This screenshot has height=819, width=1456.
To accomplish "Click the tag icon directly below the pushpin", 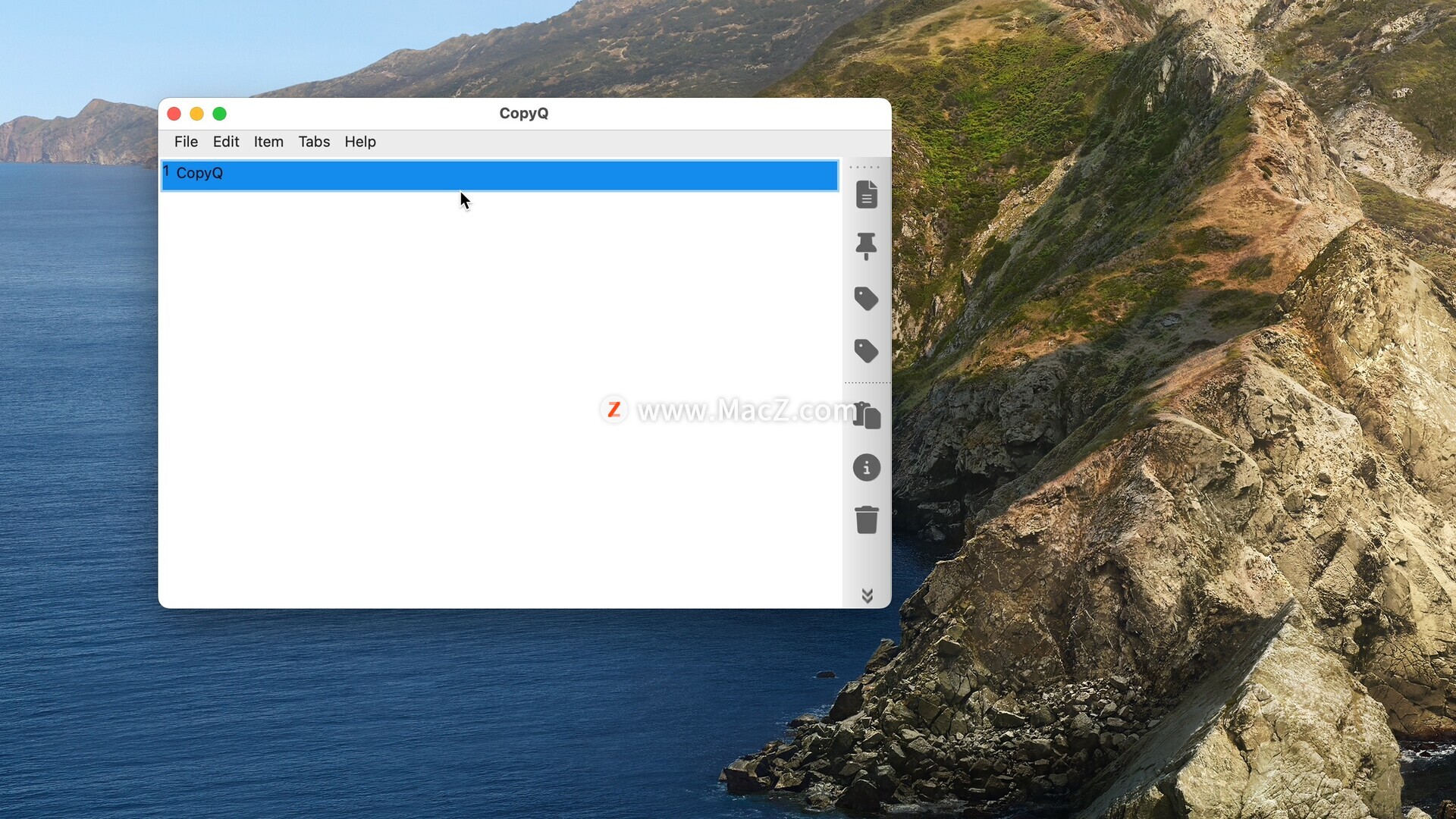I will pos(866,299).
